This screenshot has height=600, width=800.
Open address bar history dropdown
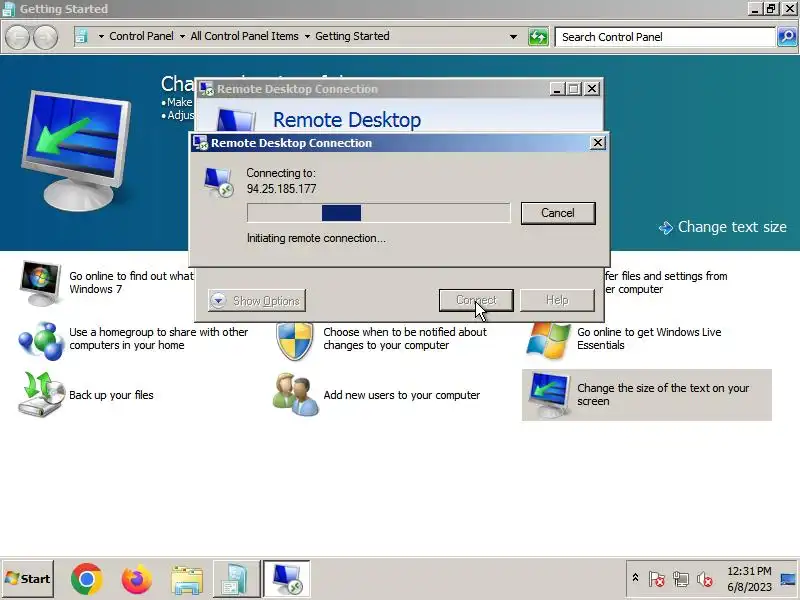(513, 37)
